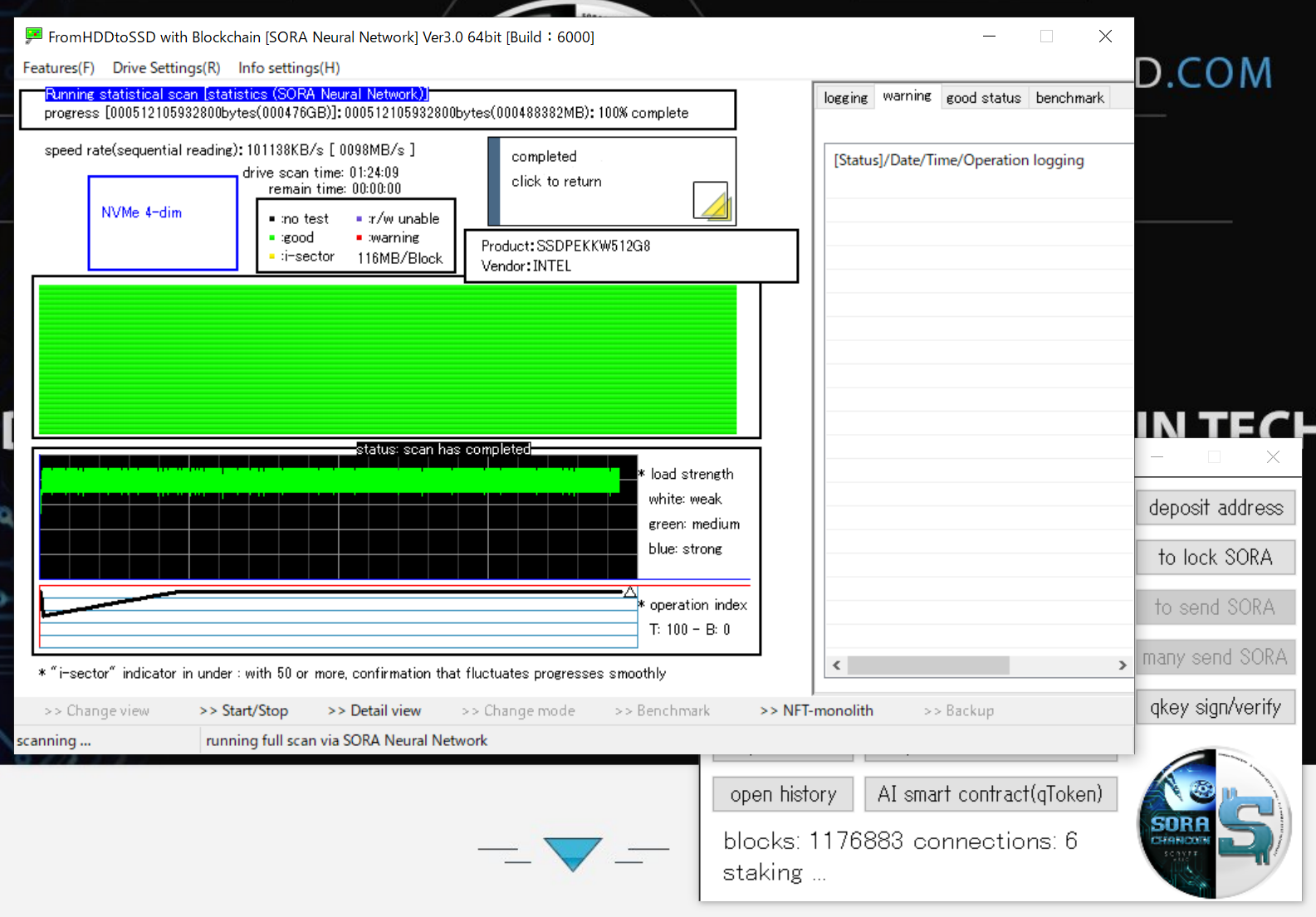
Task: Click the 'i-sector' legend entry
Action: tap(301, 257)
